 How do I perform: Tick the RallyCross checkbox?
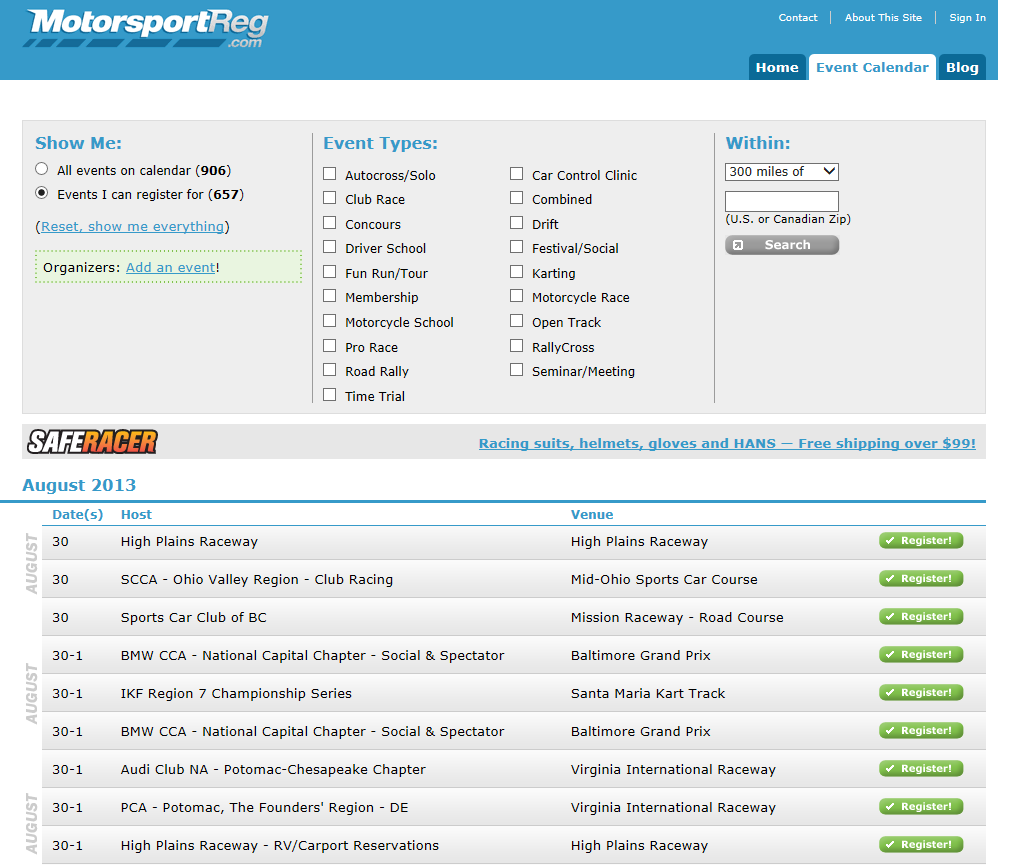517,346
